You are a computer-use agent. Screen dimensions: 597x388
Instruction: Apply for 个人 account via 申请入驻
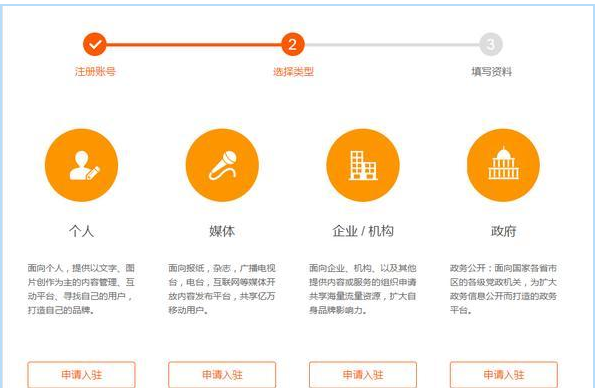pos(81,375)
